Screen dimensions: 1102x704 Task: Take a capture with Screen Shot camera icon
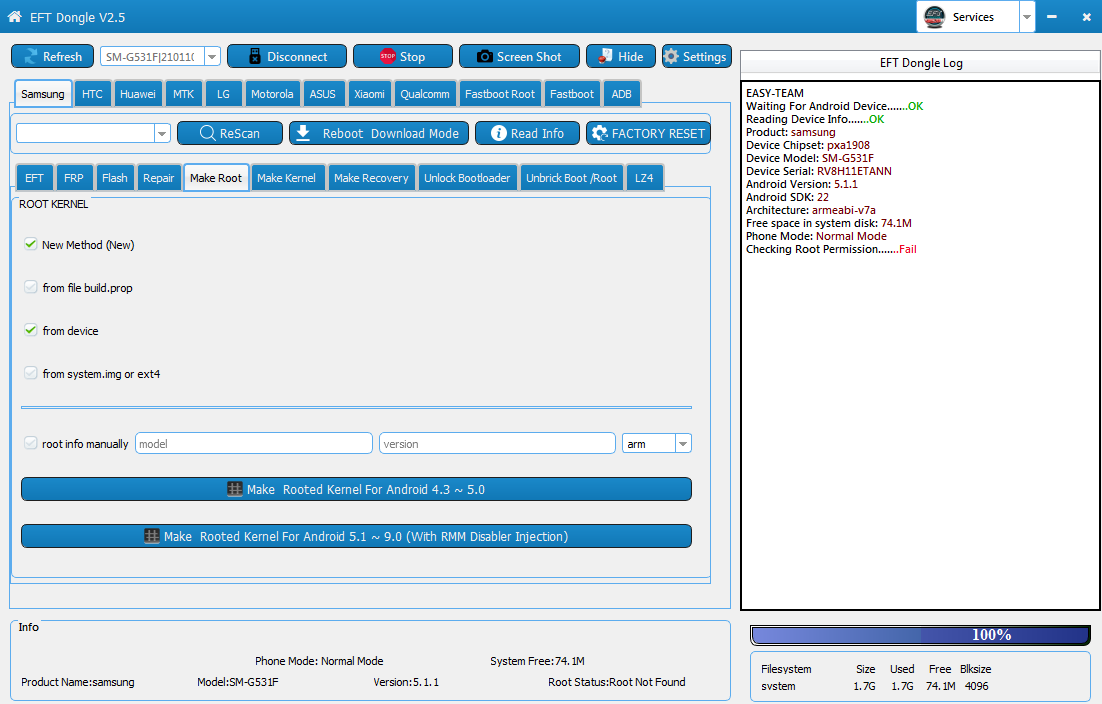pyautogui.click(x=484, y=57)
